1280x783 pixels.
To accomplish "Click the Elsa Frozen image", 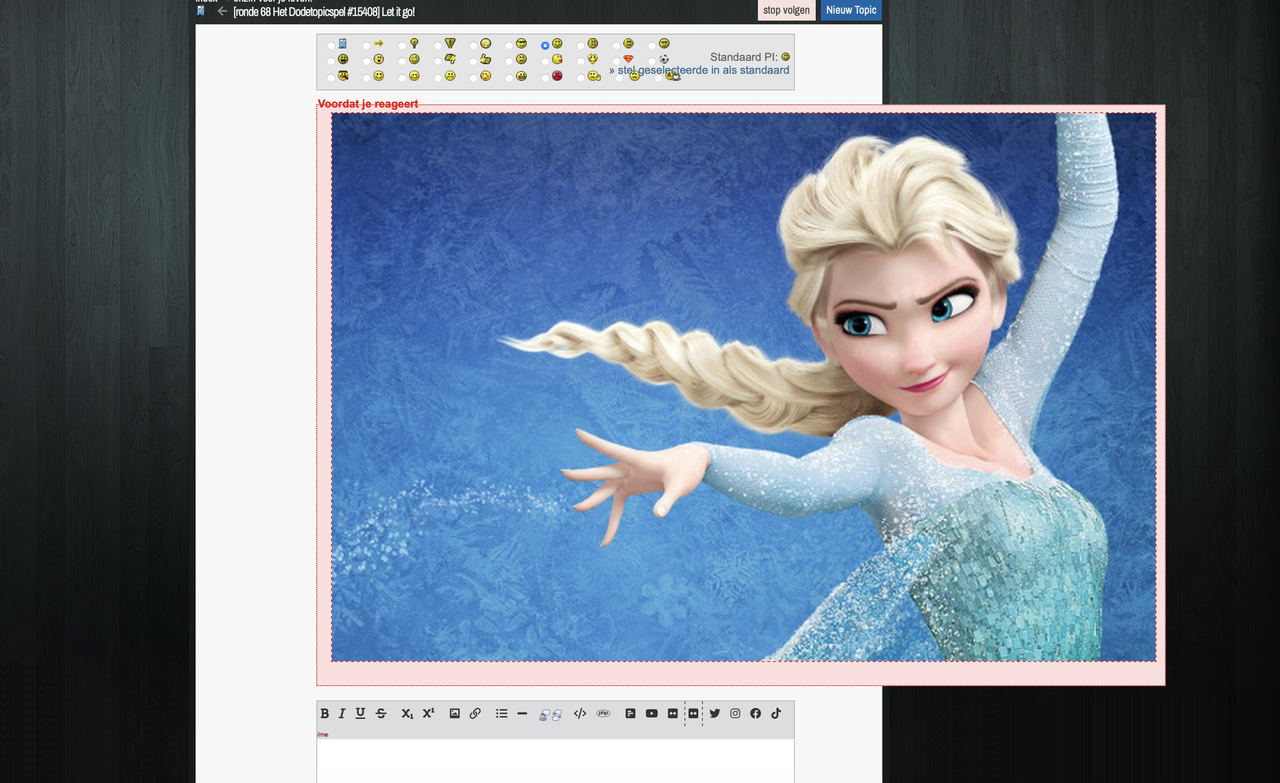I will tap(743, 387).
